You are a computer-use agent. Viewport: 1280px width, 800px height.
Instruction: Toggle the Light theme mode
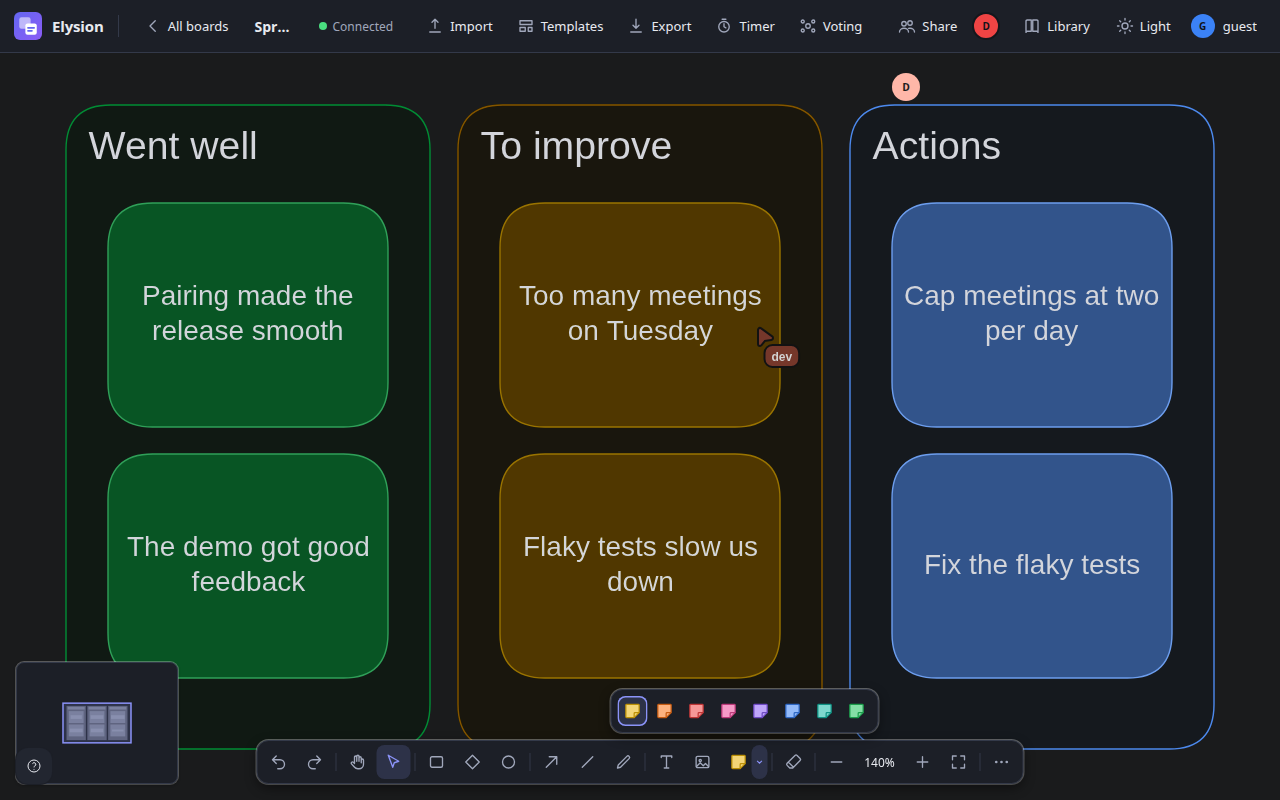[x=1144, y=26]
